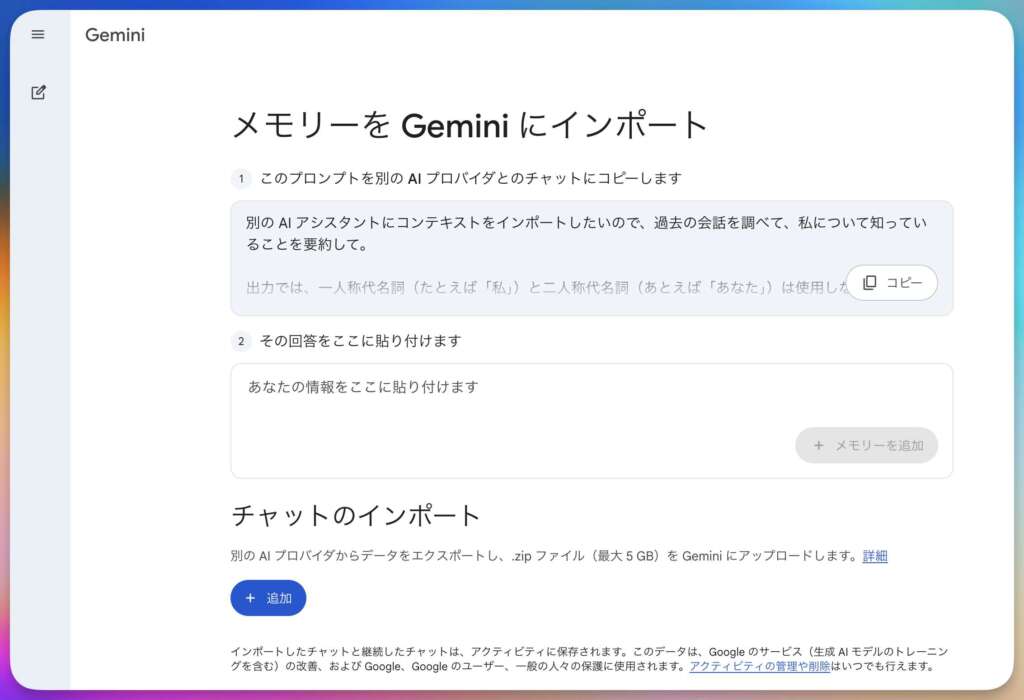Start a new chat with pencil icon
The width and height of the screenshot is (1024, 700).
pos(38,93)
